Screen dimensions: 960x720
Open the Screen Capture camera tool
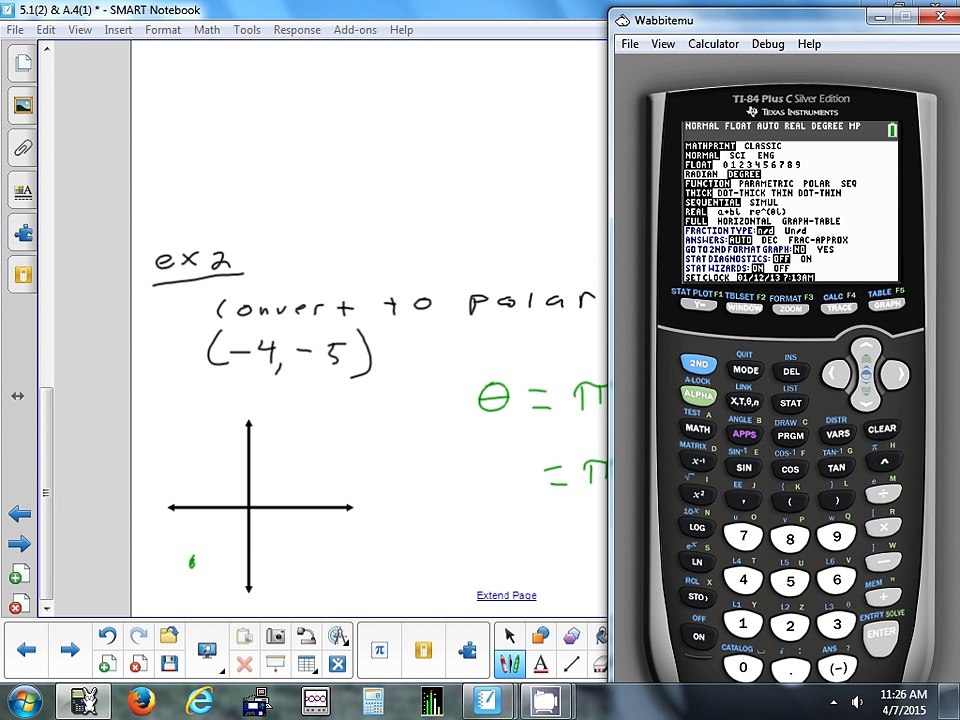tap(276, 636)
